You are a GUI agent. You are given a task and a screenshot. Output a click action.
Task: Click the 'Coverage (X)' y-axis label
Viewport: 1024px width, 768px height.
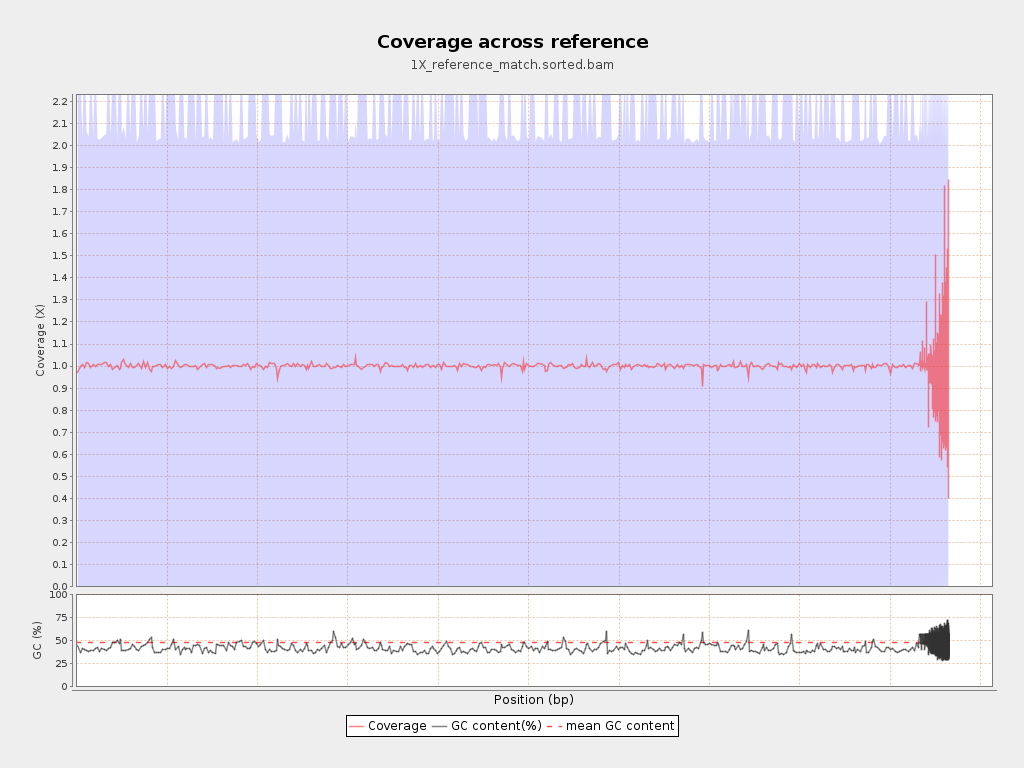coord(40,340)
